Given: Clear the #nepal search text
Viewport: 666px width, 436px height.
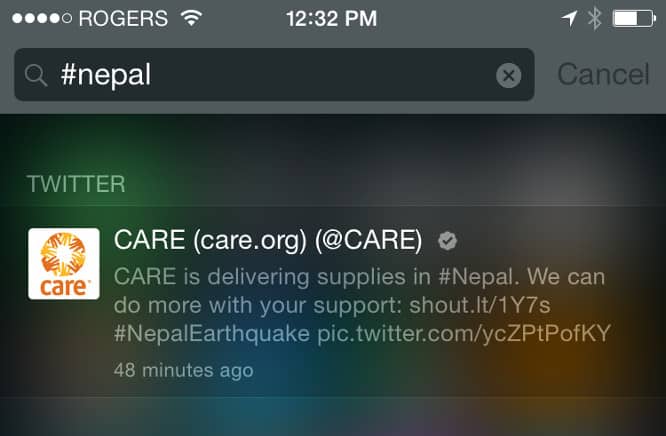Looking at the screenshot, I should click(508, 76).
